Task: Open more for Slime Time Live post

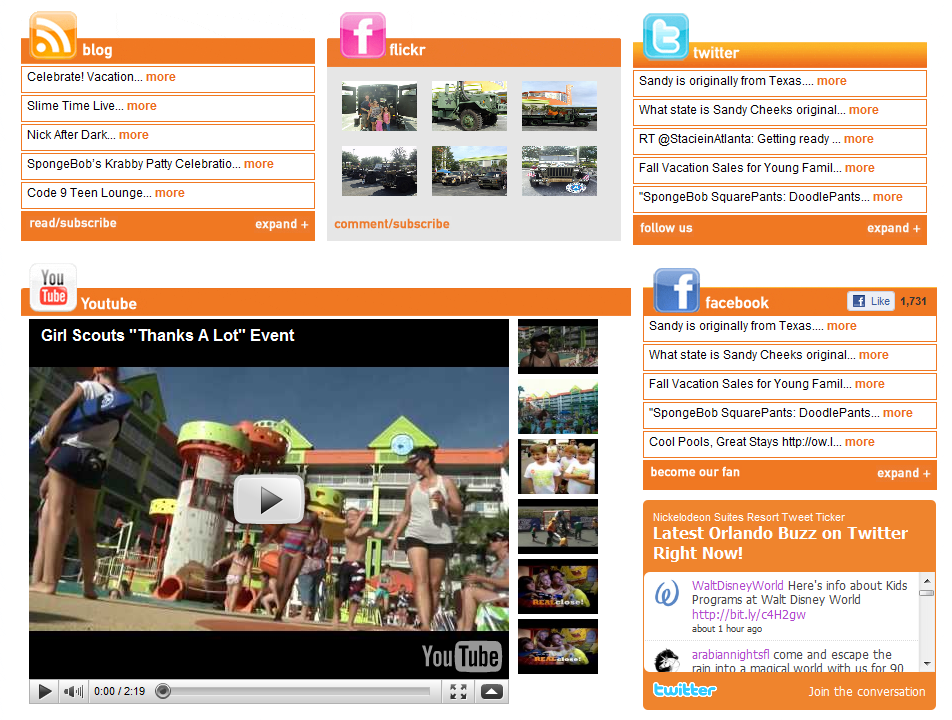Action: 141,106
